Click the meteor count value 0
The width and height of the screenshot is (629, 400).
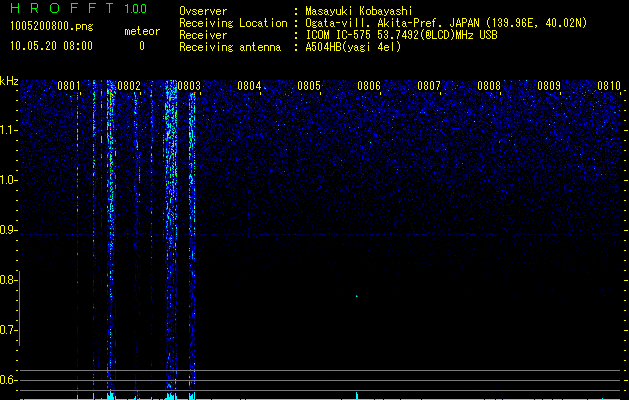click(142, 46)
